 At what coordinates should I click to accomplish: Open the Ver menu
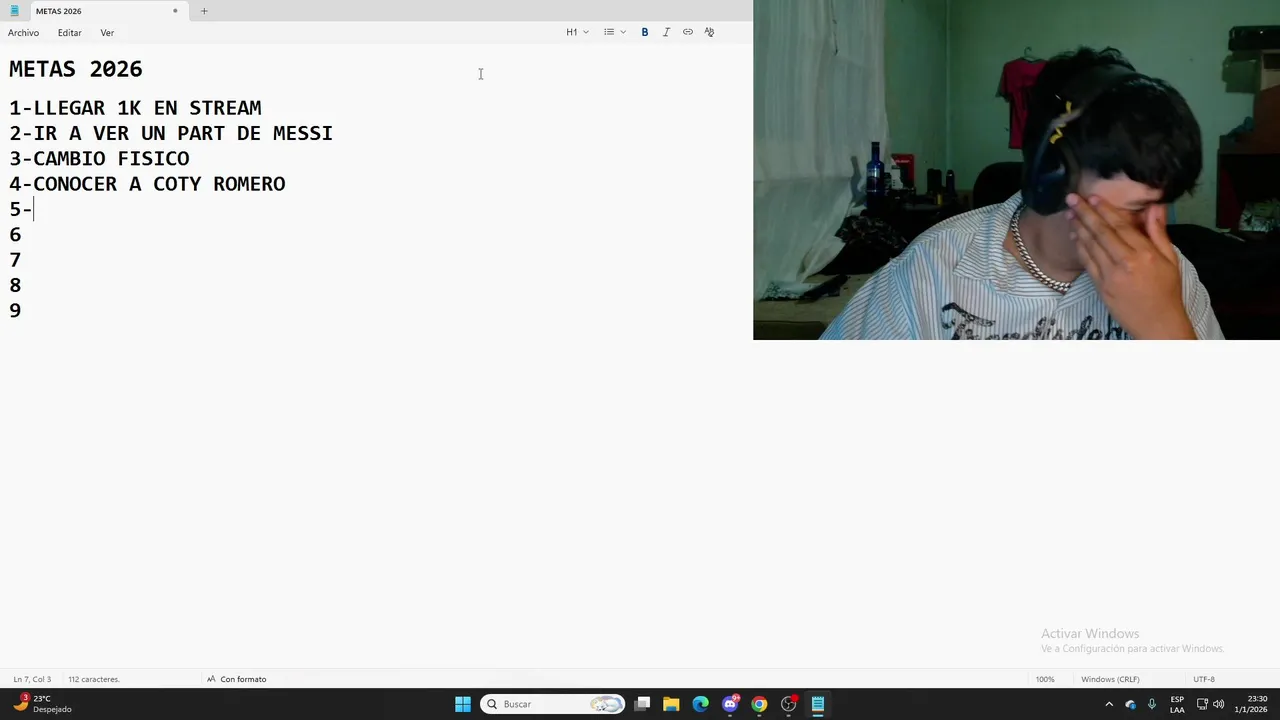pos(107,33)
